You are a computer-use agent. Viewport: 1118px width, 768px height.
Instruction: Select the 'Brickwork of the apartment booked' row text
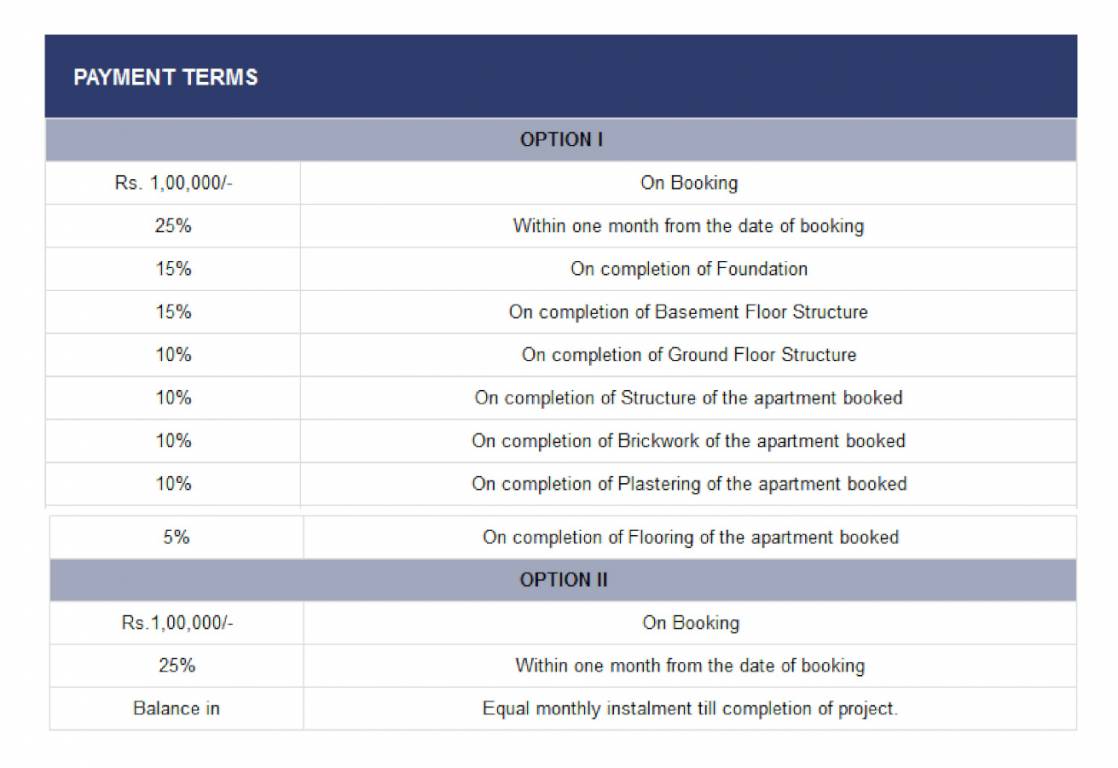[x=688, y=441]
